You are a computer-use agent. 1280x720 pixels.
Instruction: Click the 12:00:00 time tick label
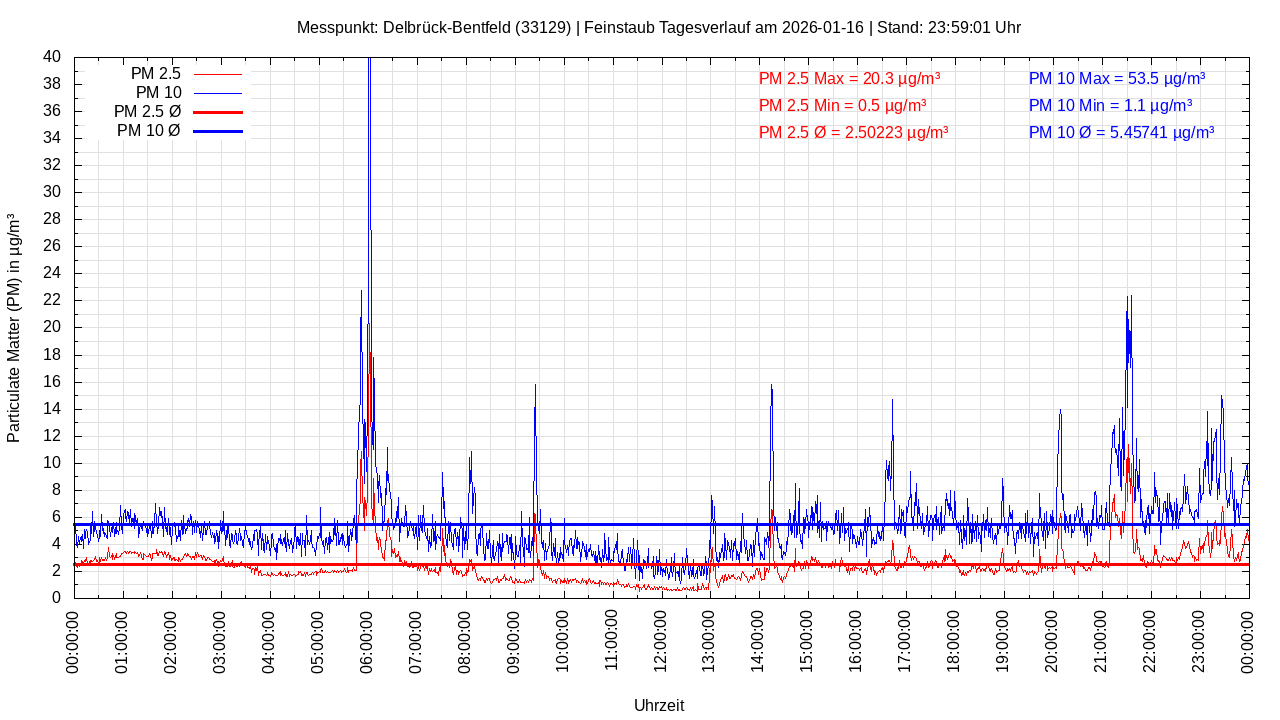(x=662, y=642)
